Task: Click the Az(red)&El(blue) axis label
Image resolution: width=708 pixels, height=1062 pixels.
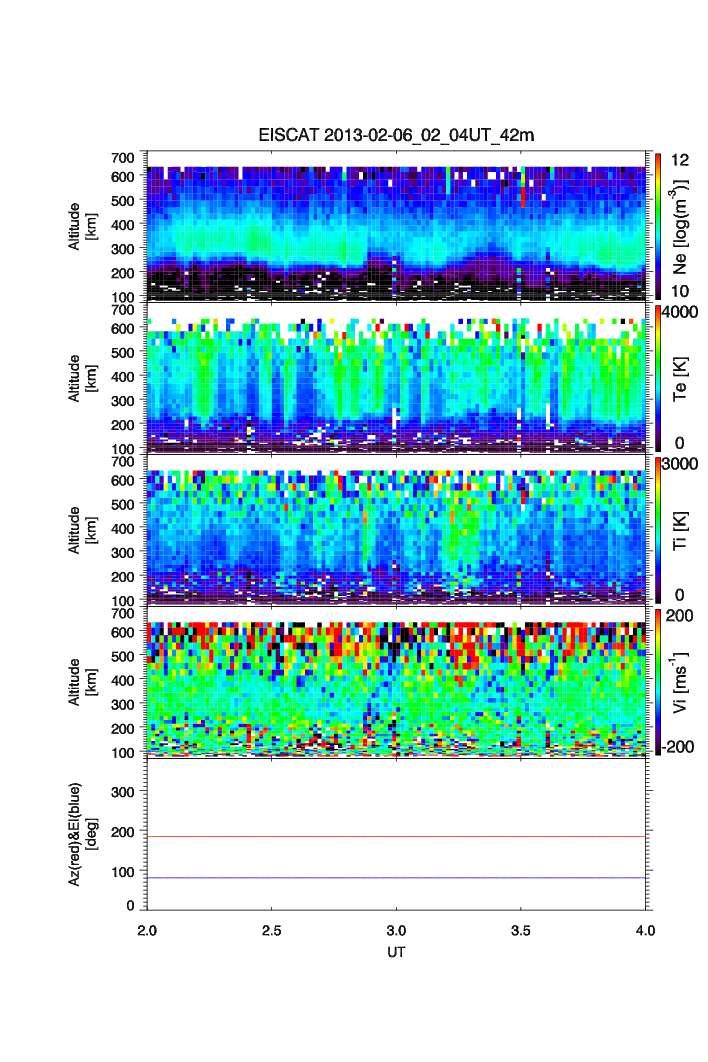Action: (81, 834)
